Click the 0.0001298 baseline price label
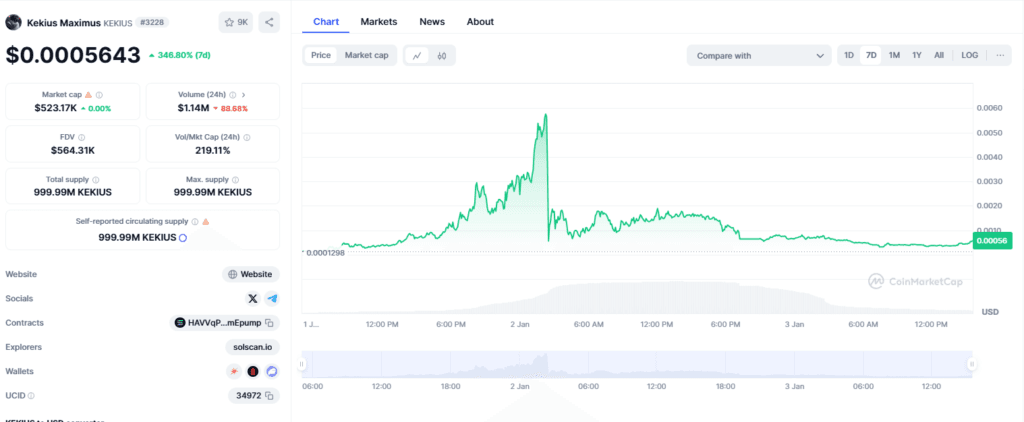Viewport: 1024px width, 422px height. (325, 252)
